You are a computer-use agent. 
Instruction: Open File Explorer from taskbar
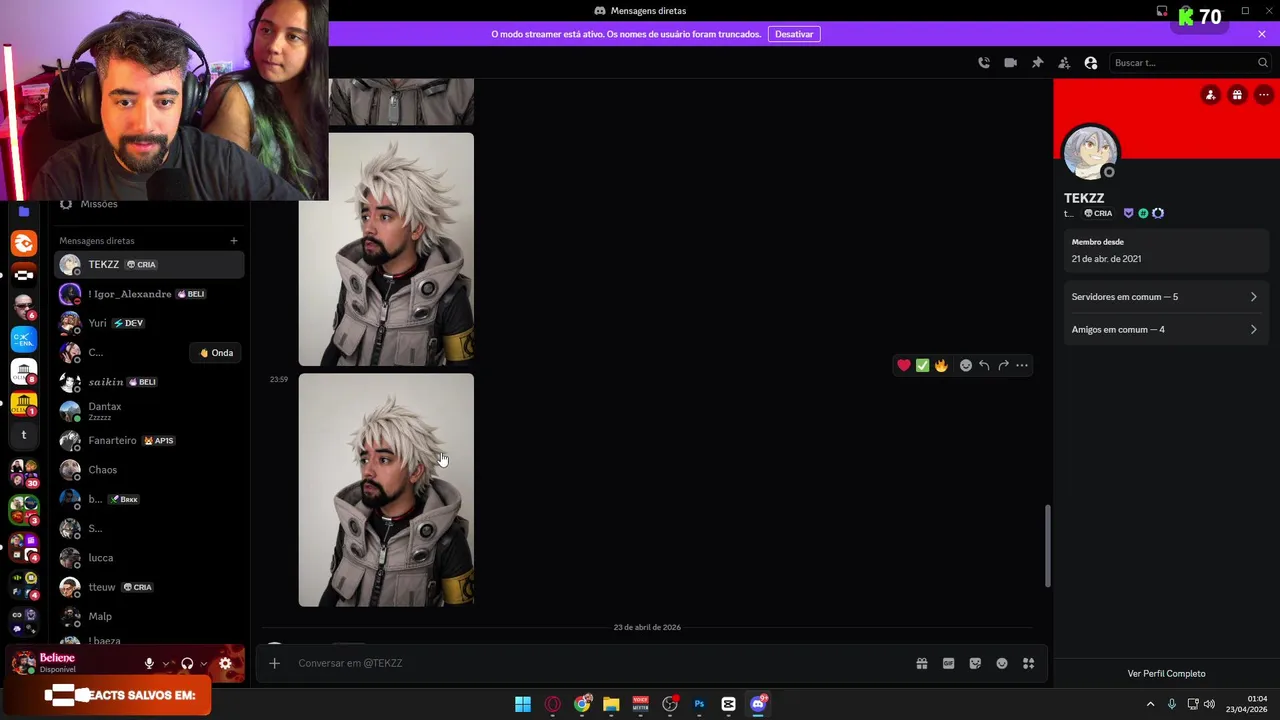[611, 704]
